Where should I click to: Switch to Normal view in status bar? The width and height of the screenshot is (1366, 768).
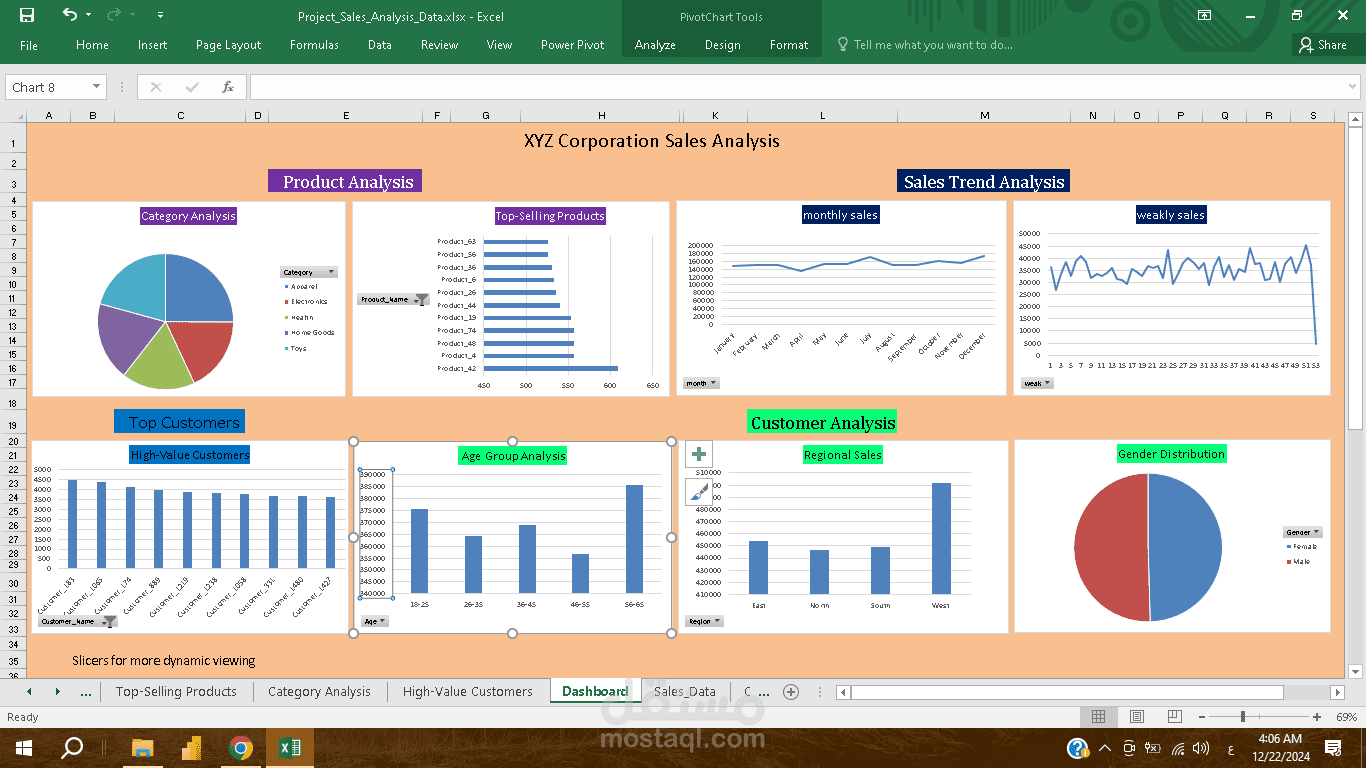pyautogui.click(x=1098, y=717)
